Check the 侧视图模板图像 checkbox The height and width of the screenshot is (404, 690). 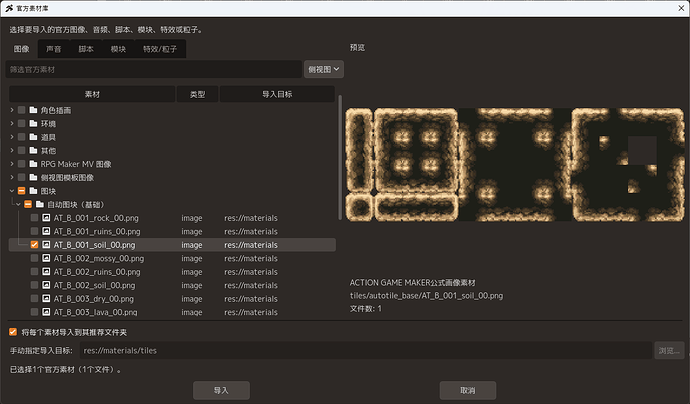[21, 177]
